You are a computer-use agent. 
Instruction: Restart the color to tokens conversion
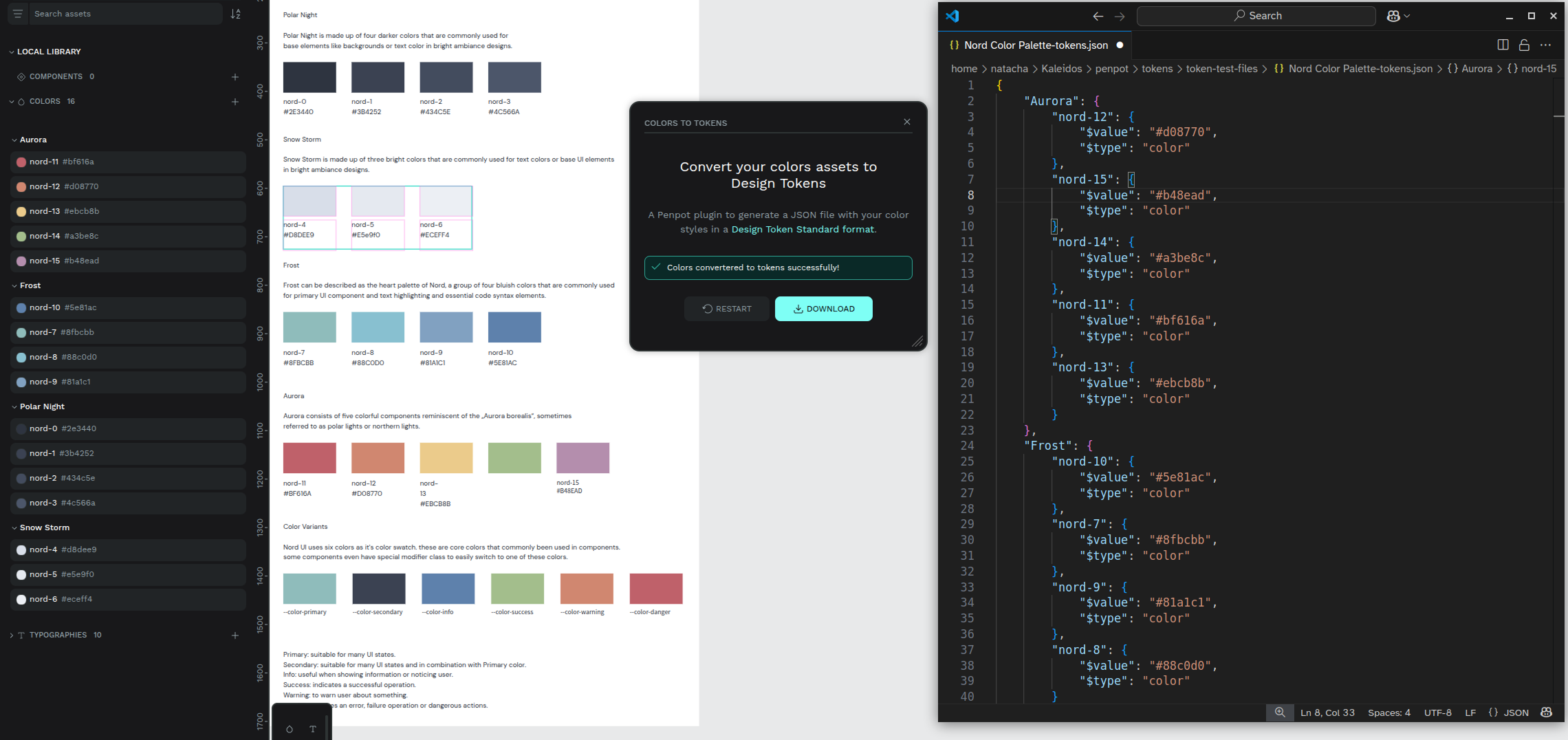tap(726, 309)
